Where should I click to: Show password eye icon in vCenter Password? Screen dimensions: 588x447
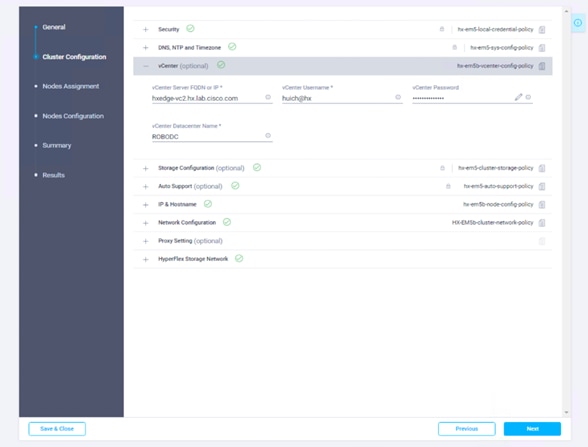click(528, 97)
